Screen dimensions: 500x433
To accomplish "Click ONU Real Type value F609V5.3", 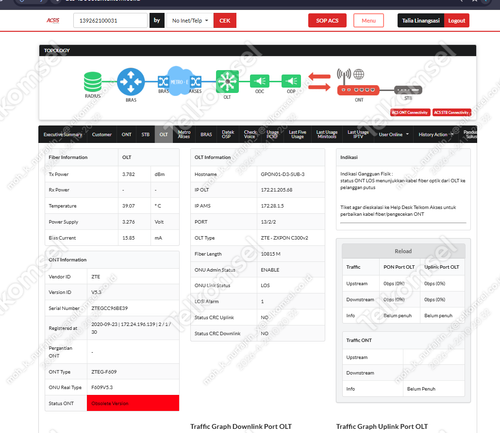I will point(102,387).
